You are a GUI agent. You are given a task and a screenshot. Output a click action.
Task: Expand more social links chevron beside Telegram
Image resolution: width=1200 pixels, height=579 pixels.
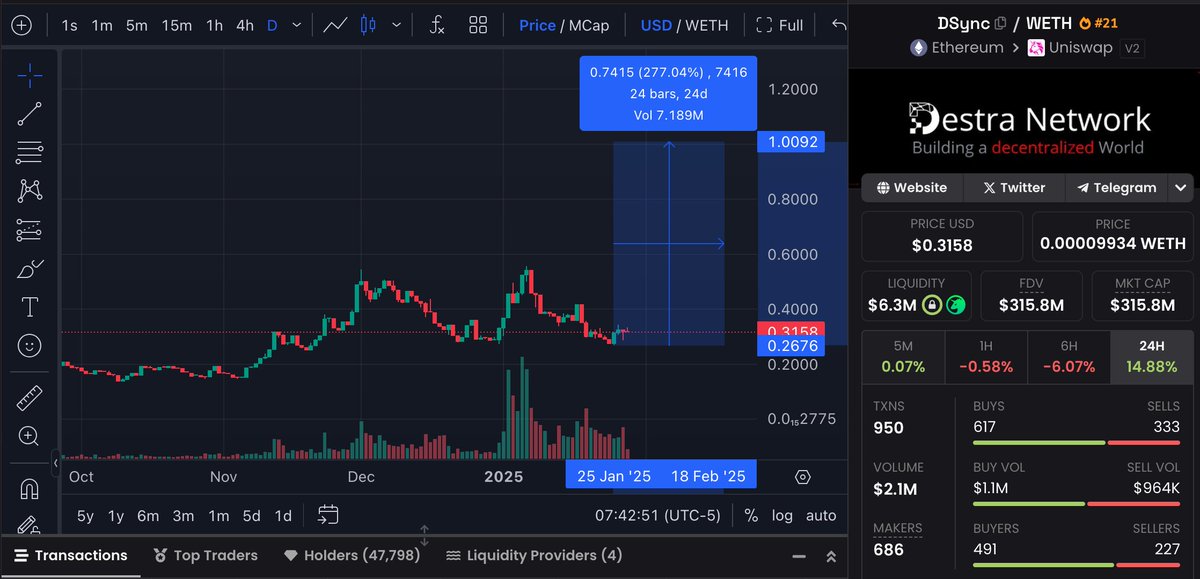pyautogui.click(x=1181, y=187)
